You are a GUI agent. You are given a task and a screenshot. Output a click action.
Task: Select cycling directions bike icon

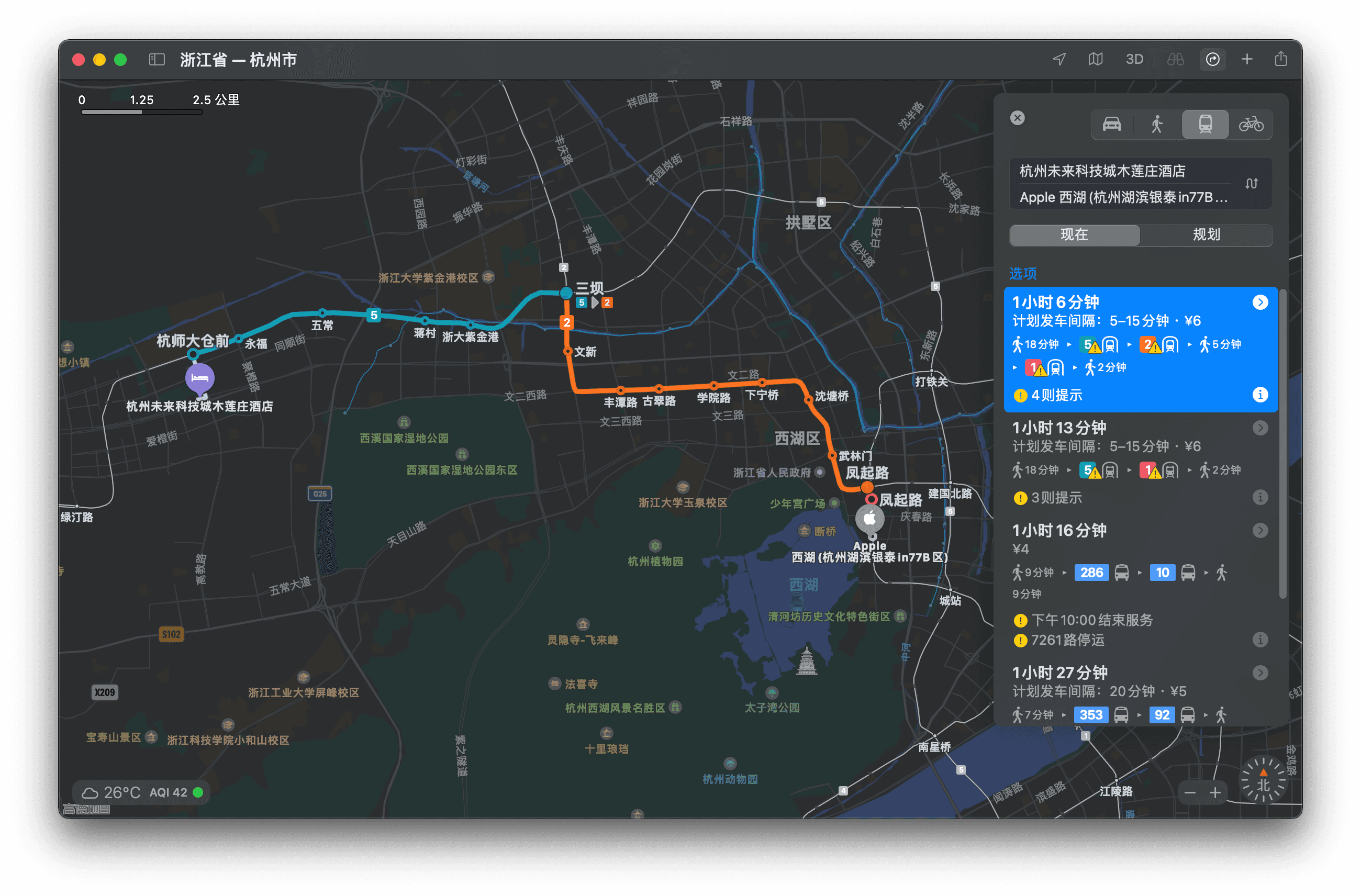point(1251,124)
